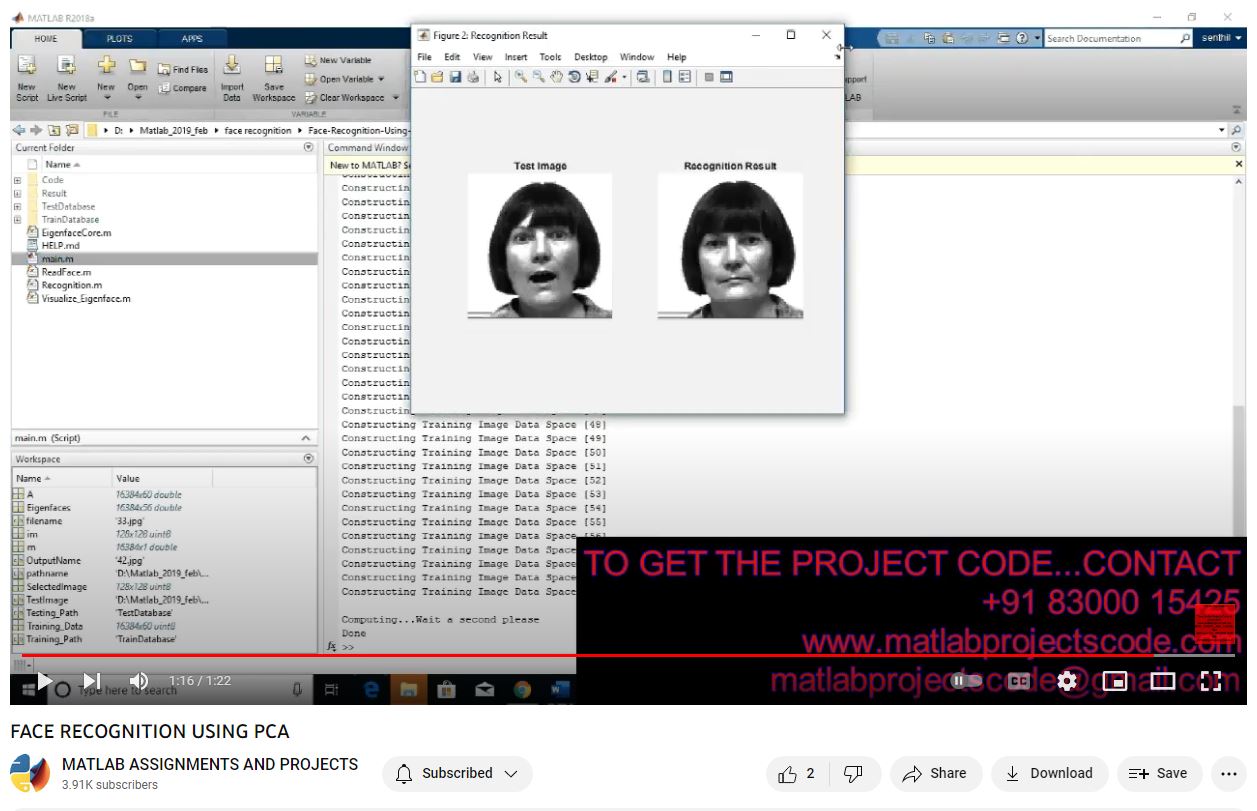Switch to the PLOTS tab
The image size is (1257, 811).
pyautogui.click(x=119, y=39)
